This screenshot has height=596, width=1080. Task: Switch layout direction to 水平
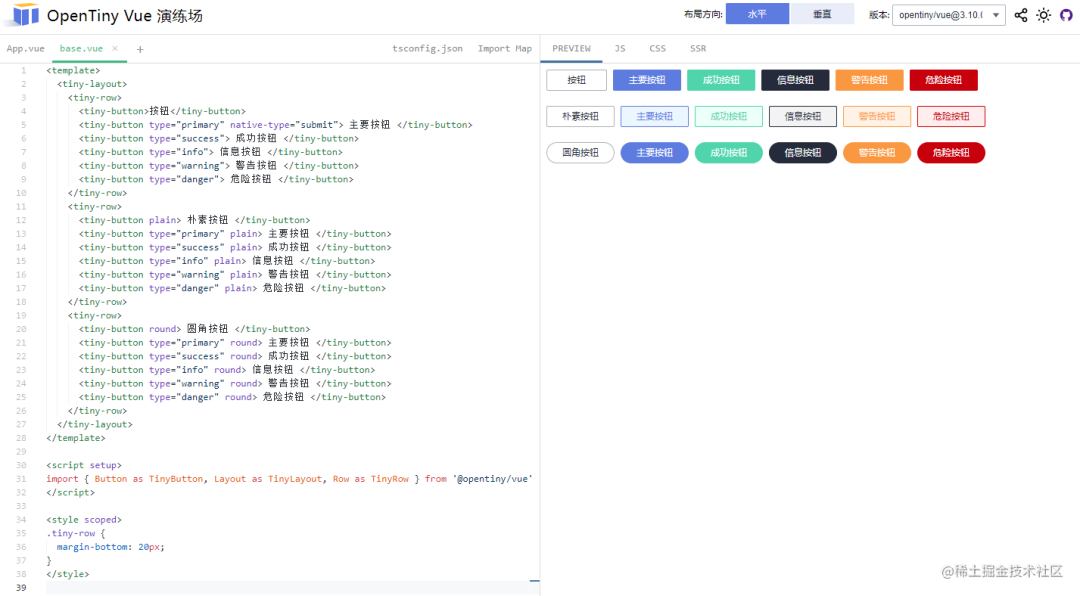point(758,14)
